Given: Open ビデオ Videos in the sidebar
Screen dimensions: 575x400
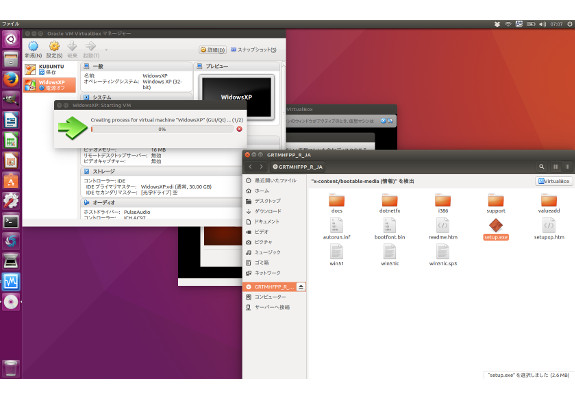Looking at the screenshot, I should [x=274, y=232].
